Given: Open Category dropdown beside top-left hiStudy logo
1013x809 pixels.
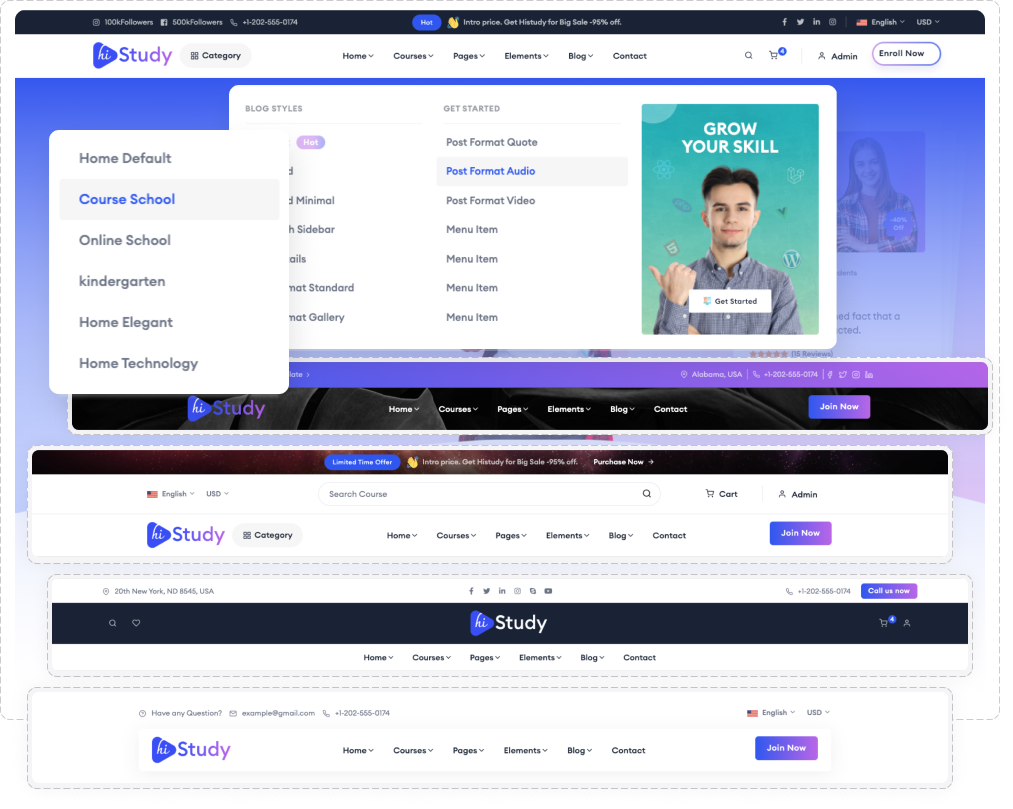Looking at the screenshot, I should [216, 56].
